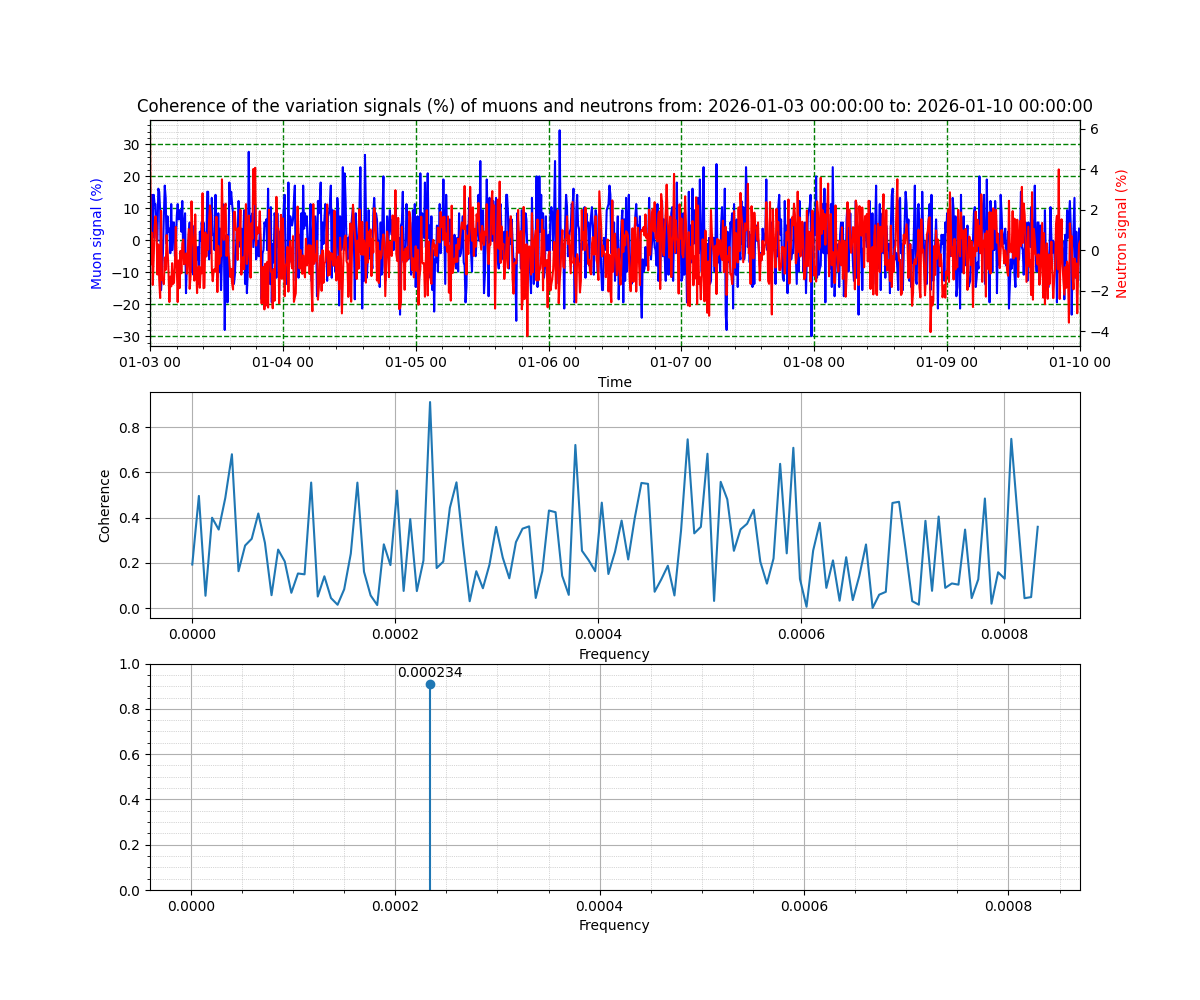Click the 'Frequency' label under the bottom plot

pyautogui.click(x=614, y=925)
